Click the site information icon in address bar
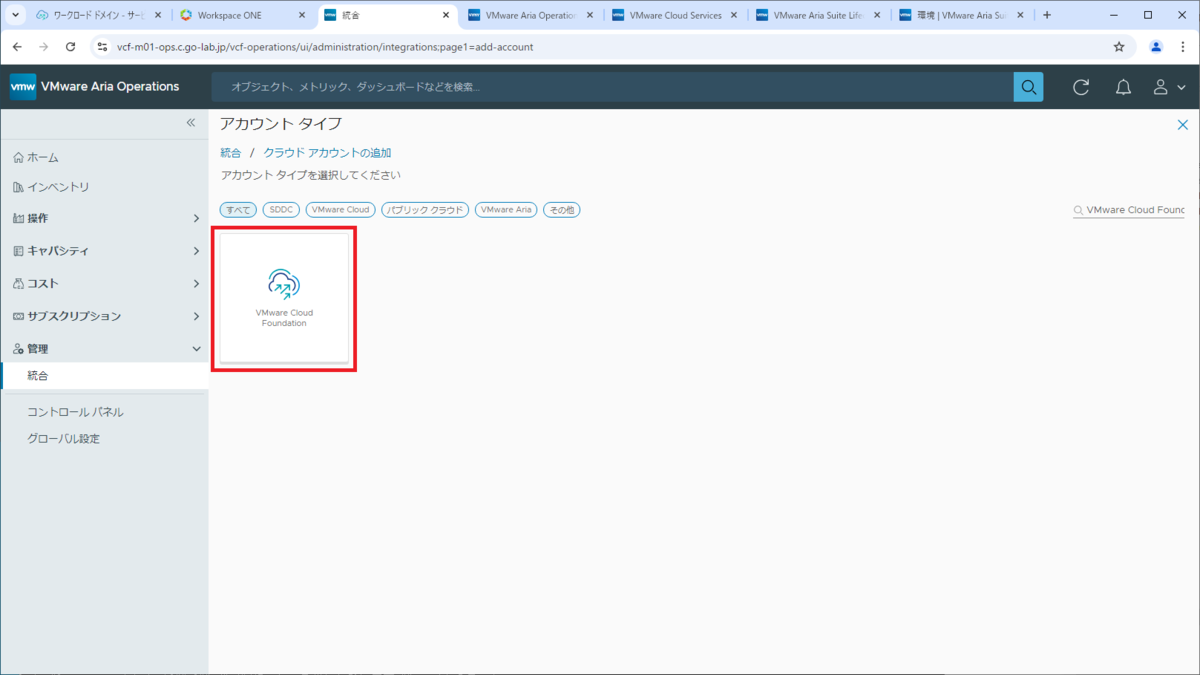1200x675 pixels. coord(102,47)
